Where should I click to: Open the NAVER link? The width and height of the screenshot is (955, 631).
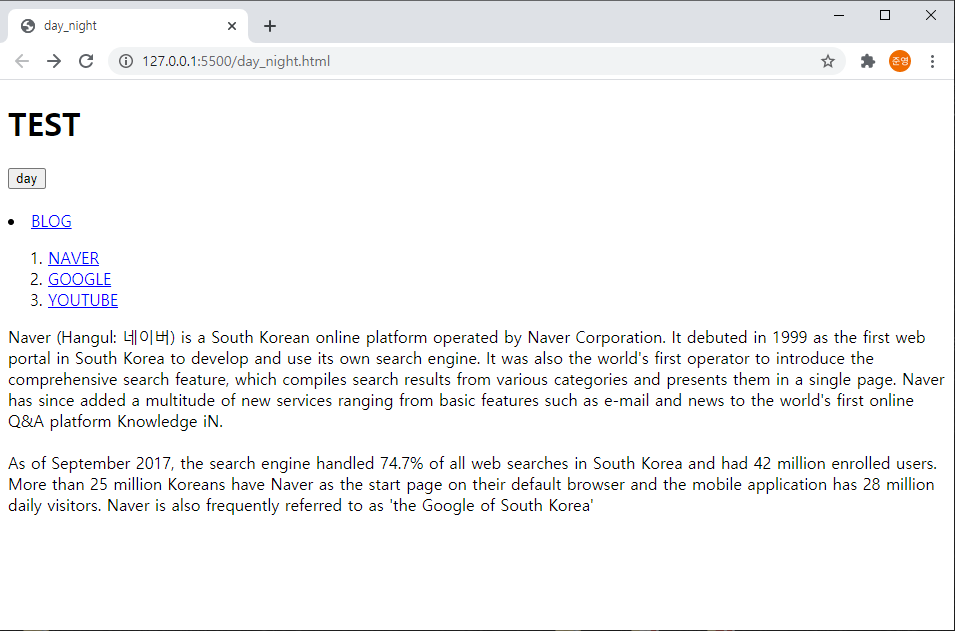click(x=73, y=258)
